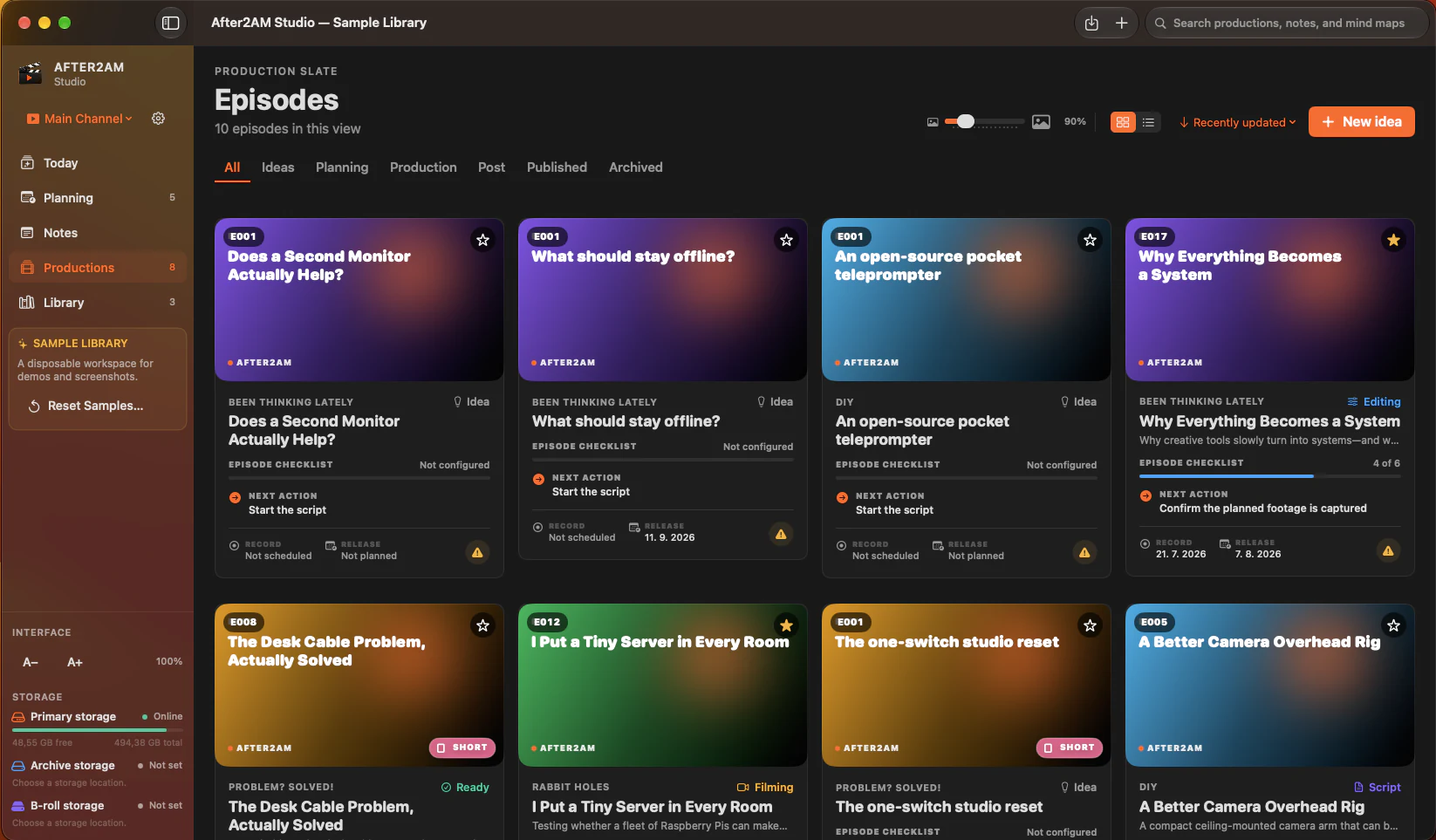The width and height of the screenshot is (1436, 840).
Task: Click warning icon on teleprompter card
Action: pos(1084,552)
